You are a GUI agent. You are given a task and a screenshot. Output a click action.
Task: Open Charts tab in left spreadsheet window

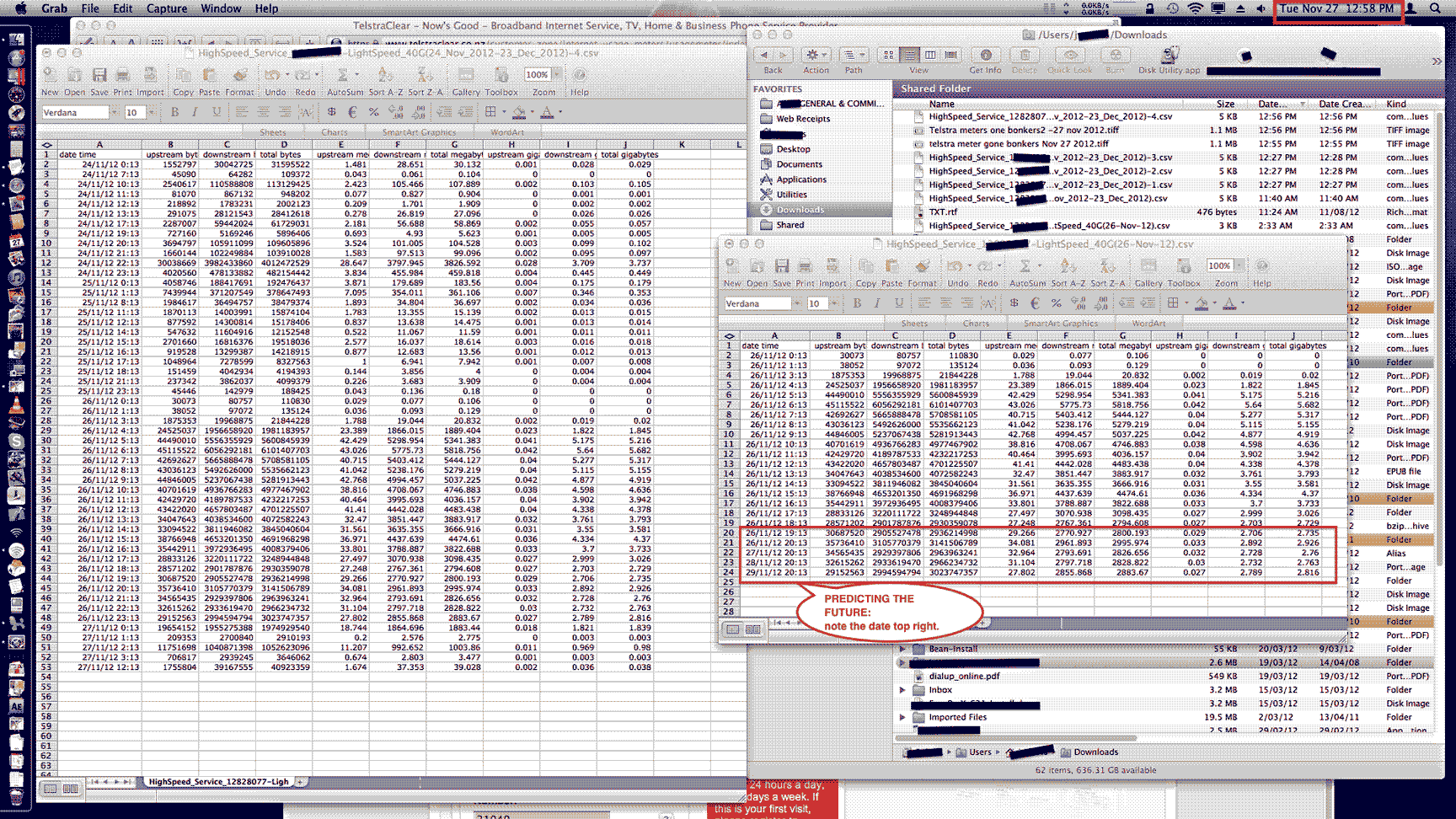[x=334, y=132]
